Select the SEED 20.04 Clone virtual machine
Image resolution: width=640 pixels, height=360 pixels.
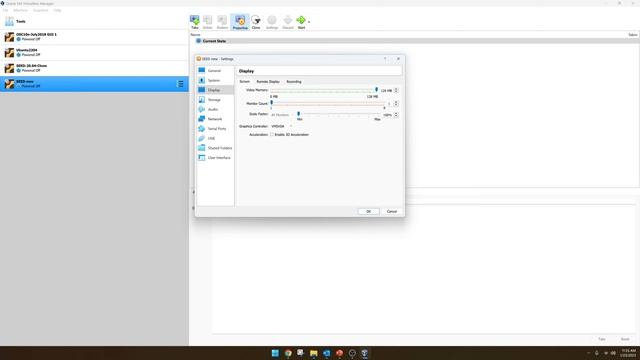94,68
